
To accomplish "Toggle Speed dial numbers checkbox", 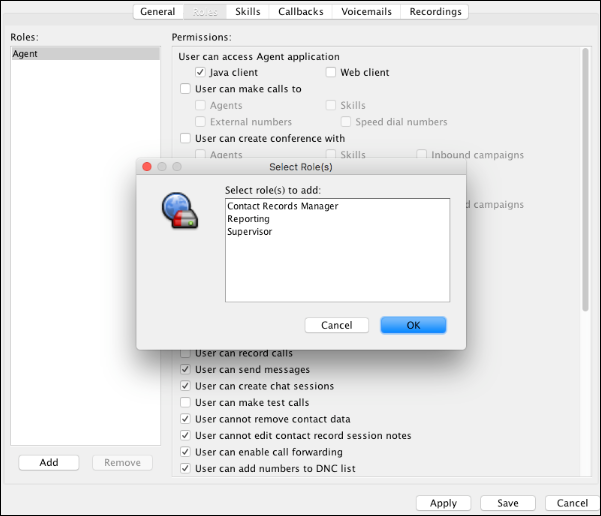I will click(x=346, y=122).
